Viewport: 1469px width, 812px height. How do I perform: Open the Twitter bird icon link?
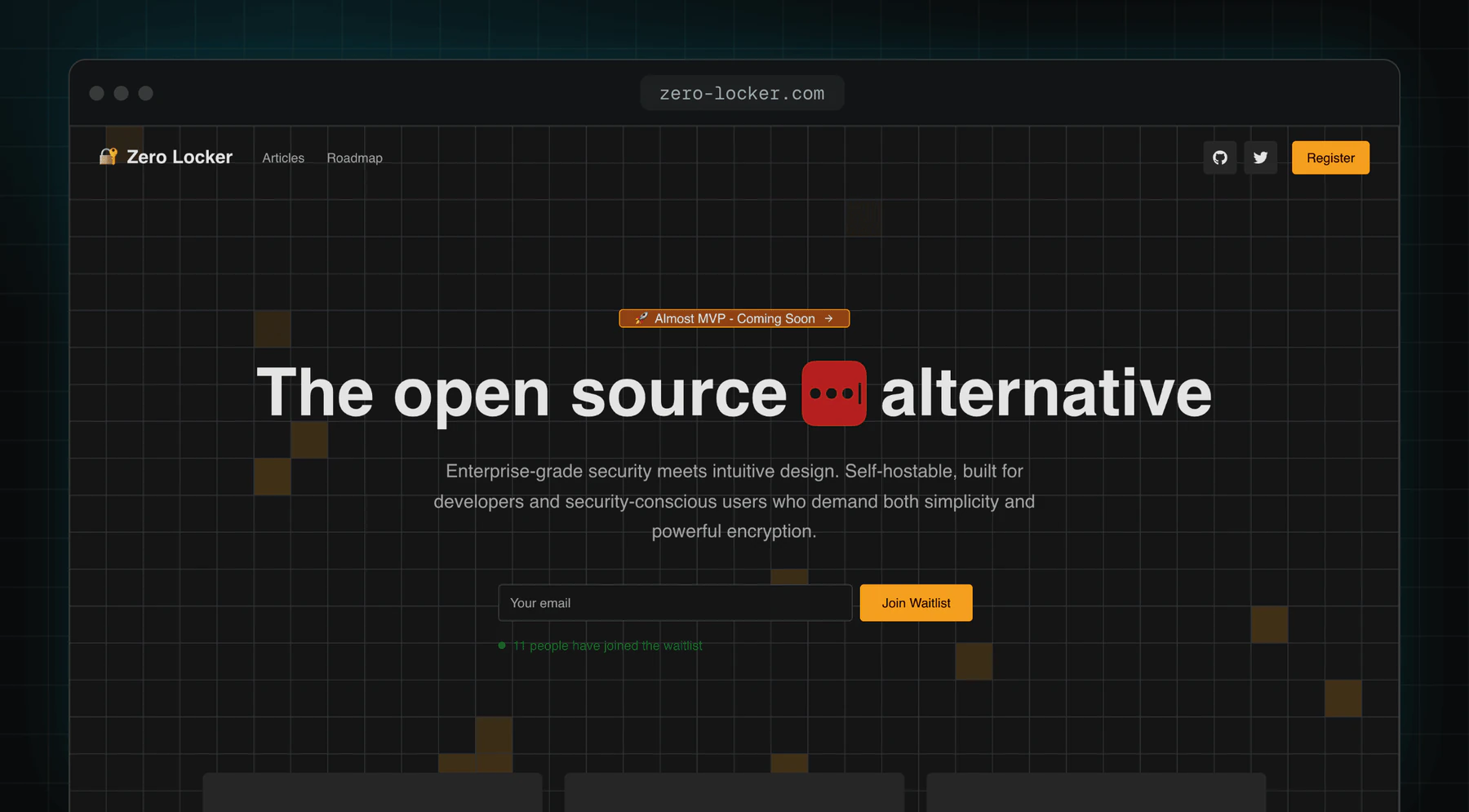pos(1260,158)
